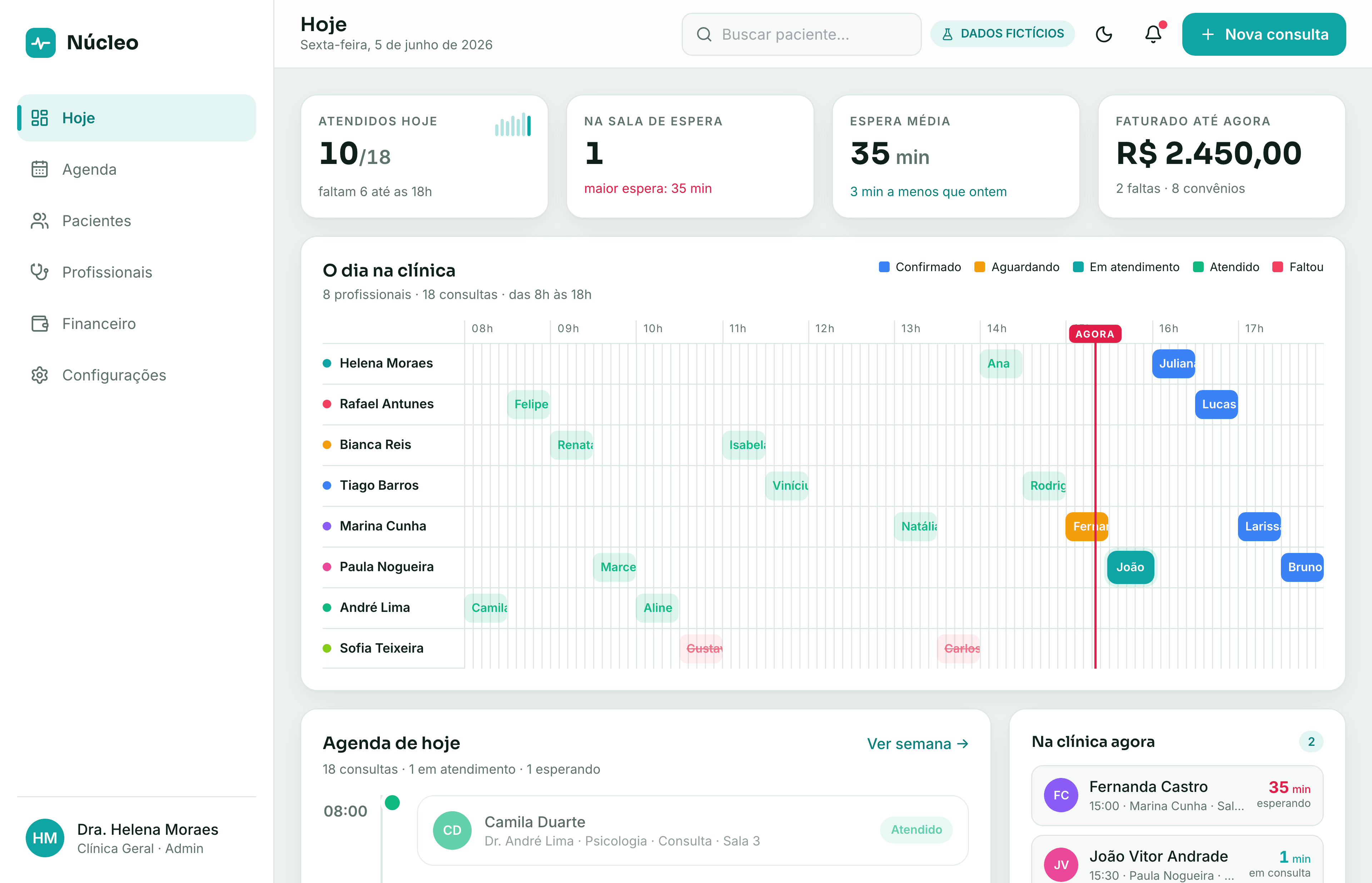Go to the Hoje dashboard menu item

click(x=136, y=118)
